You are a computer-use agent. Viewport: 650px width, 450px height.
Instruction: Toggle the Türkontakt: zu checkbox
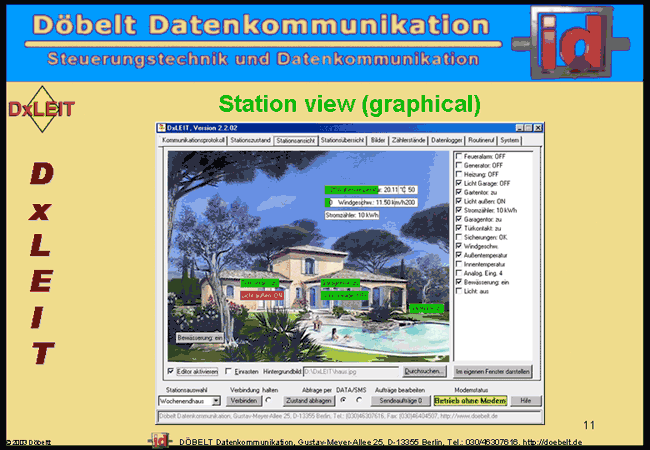pyautogui.click(x=459, y=228)
